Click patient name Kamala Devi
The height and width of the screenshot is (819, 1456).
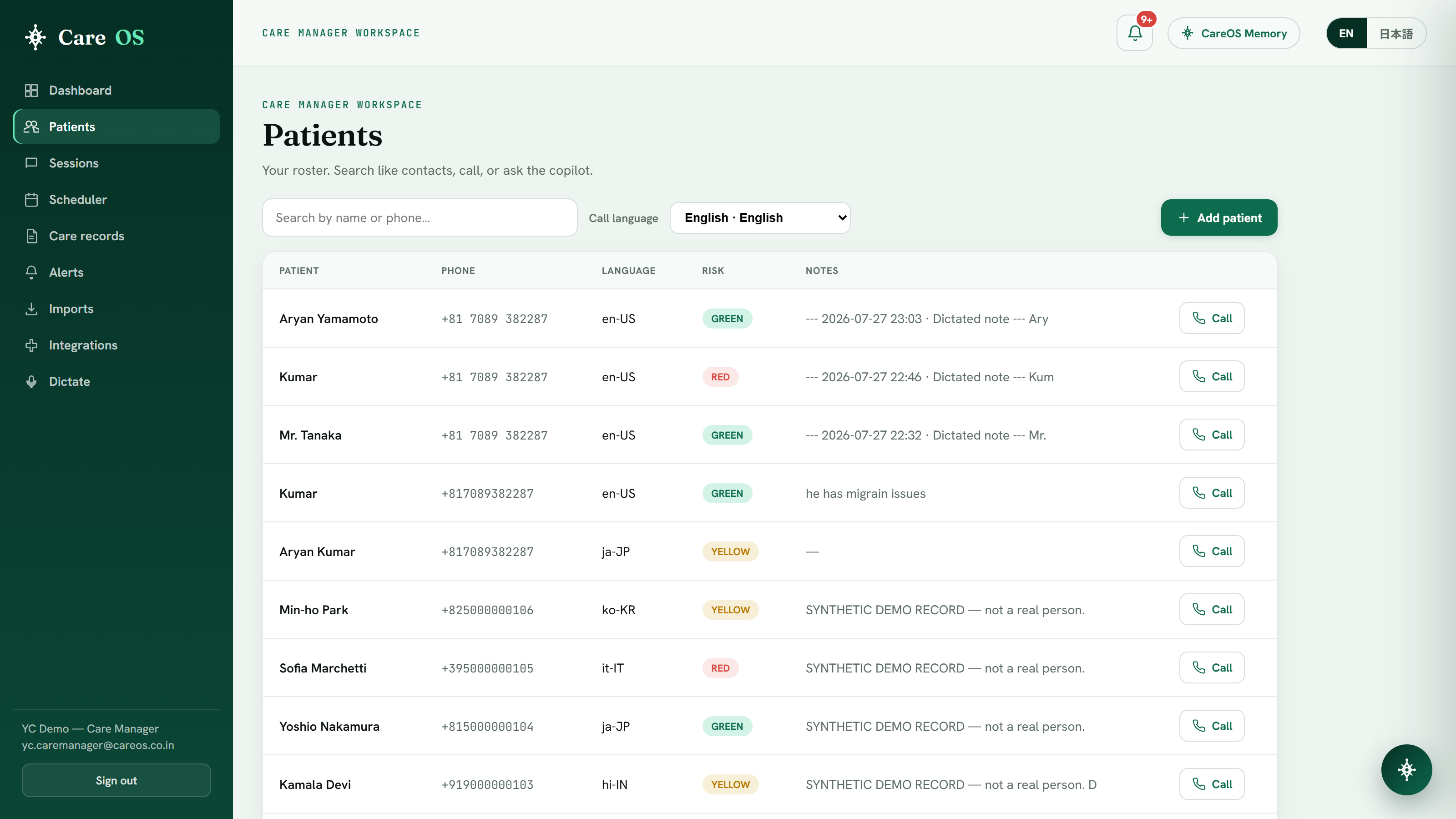315,784
